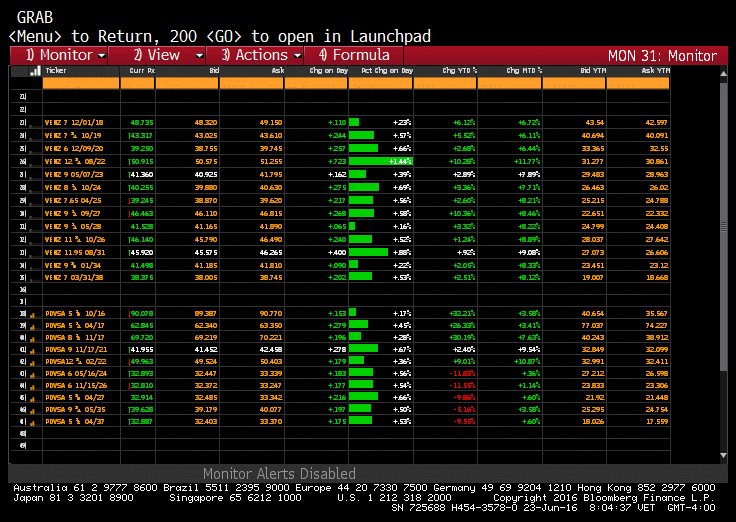The width and height of the screenshot is (736, 522).
Task: Click the Monitor Alerts Disabled status bar
Action: pos(368,474)
